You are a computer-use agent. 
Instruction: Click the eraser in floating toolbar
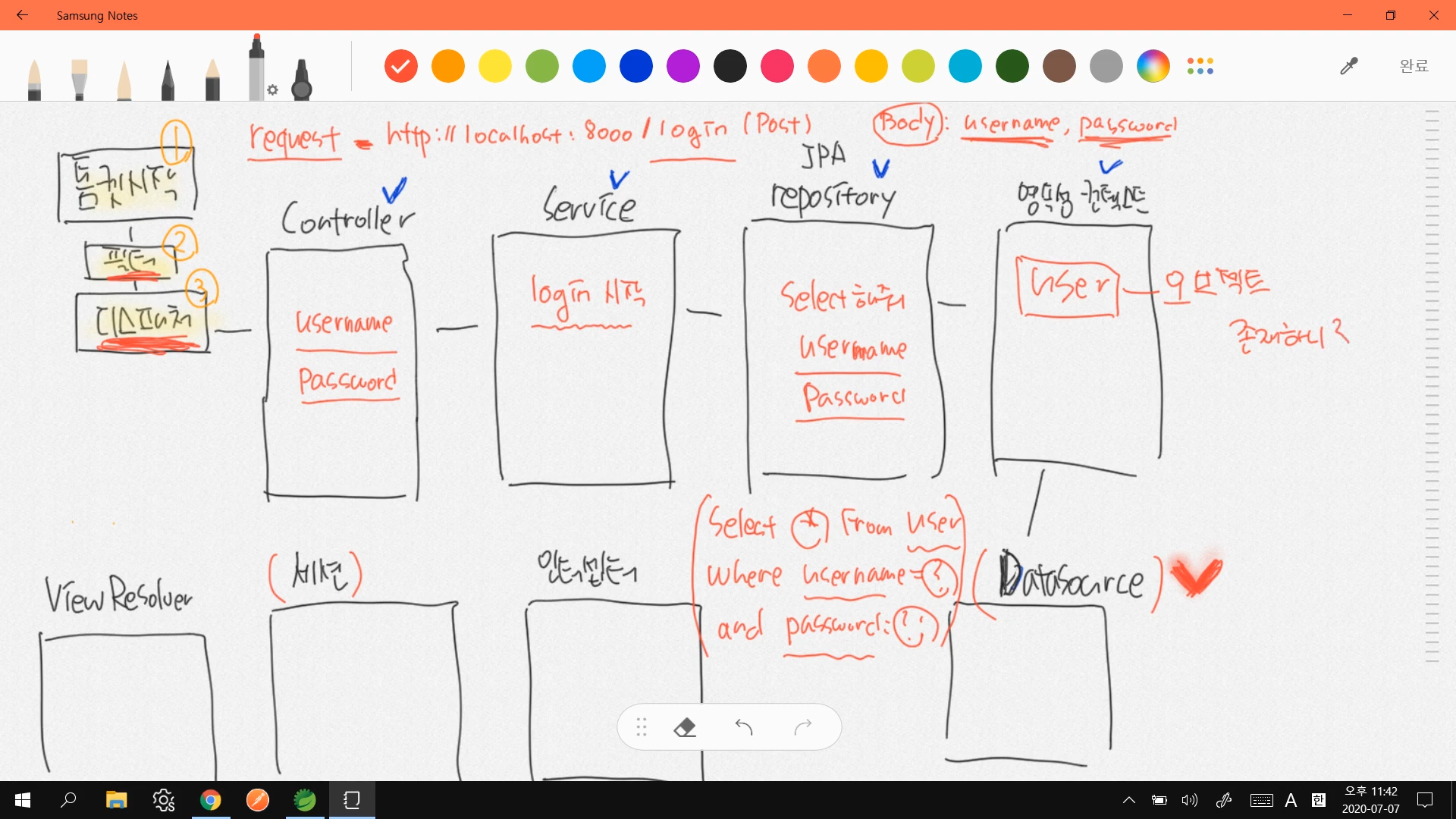(685, 727)
